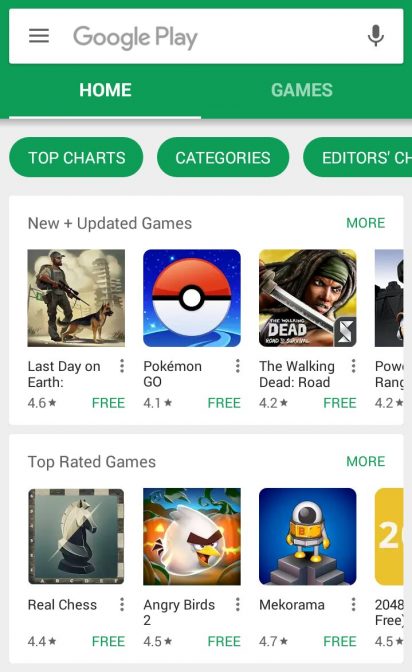Open Pokémon GO app icon
Viewport: 412px width, 672px height.
[192, 298]
